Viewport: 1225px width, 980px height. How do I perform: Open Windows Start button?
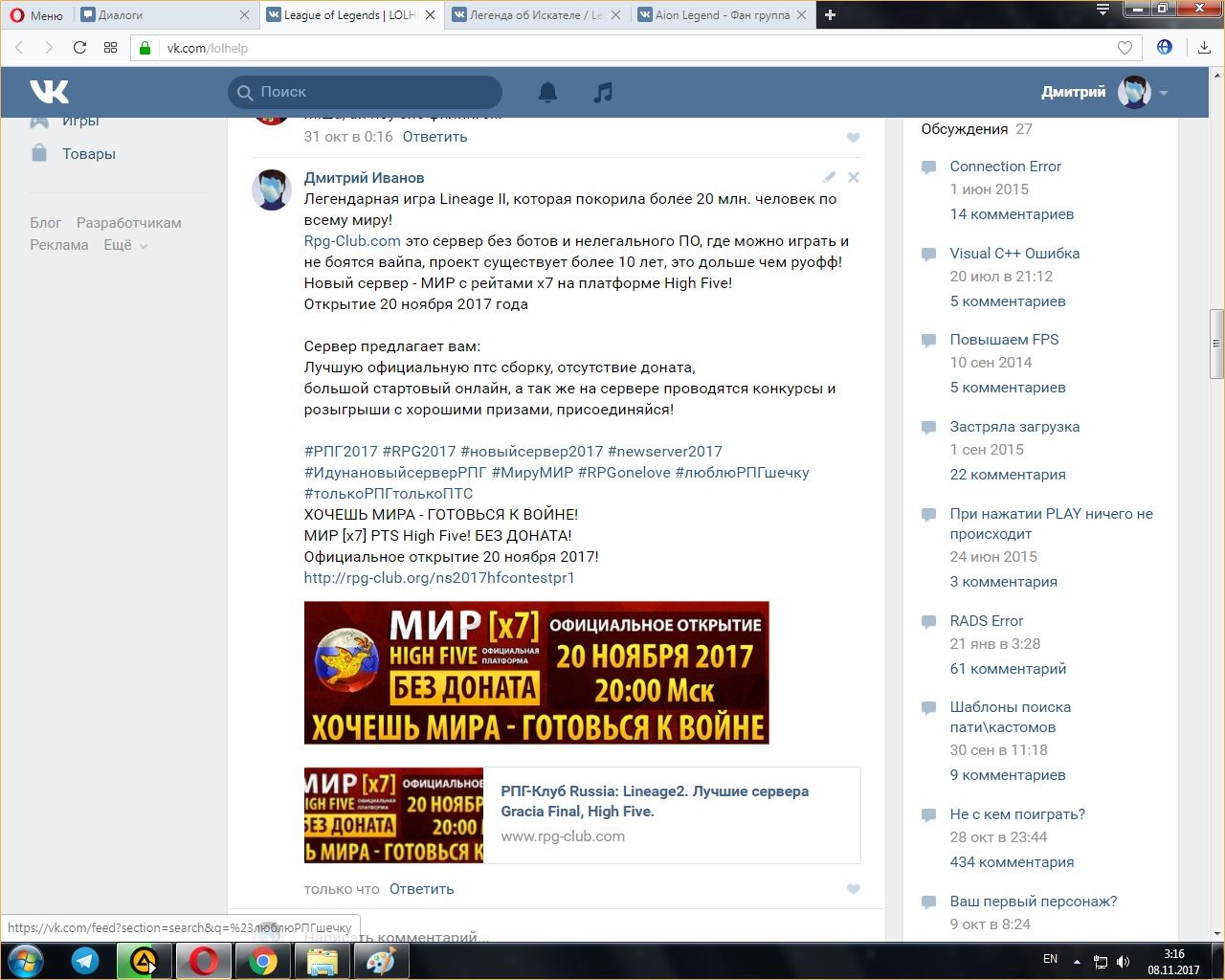(25, 961)
